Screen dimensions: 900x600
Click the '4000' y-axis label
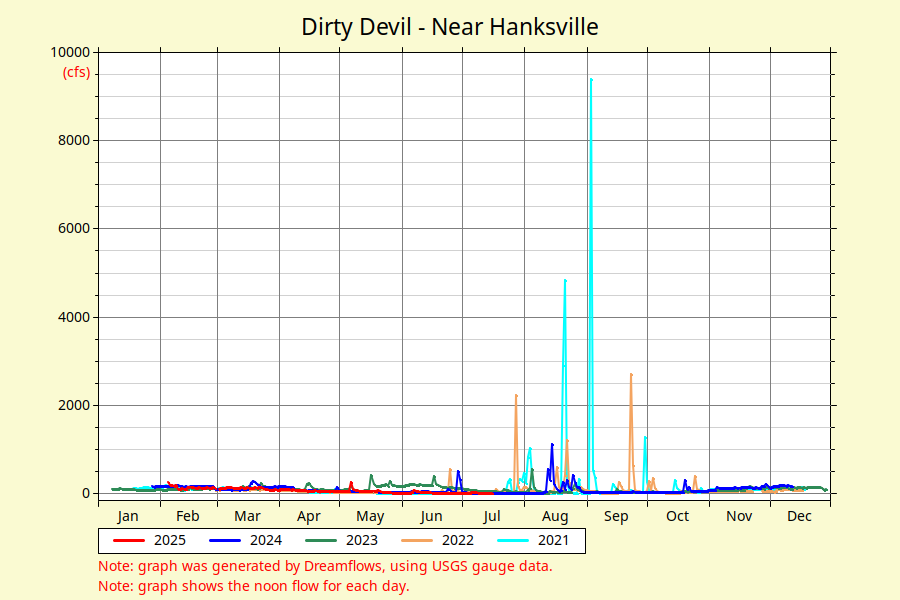74,317
